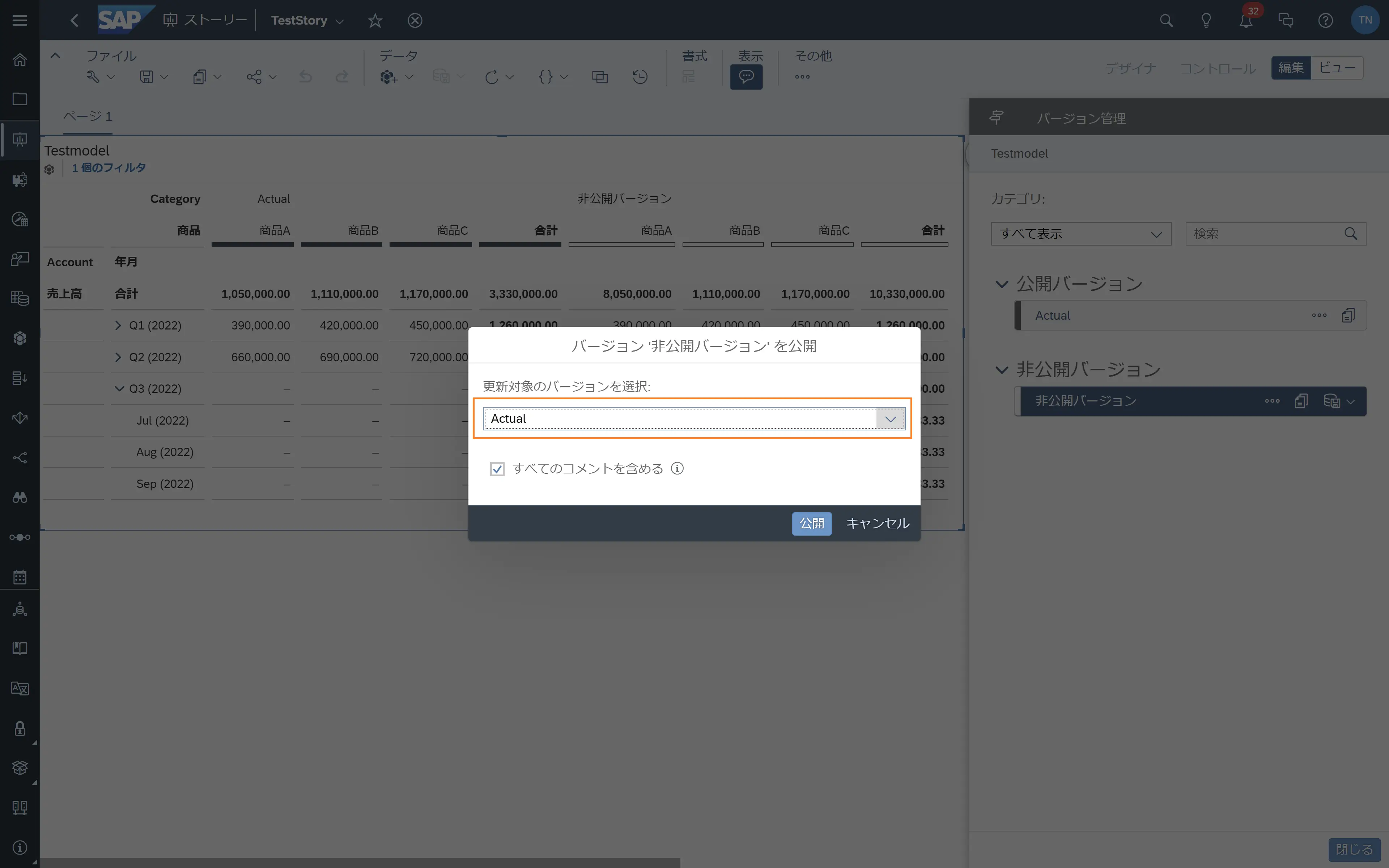This screenshot has width=1389, height=868.
Task: Click the linked-layout icon in toolbar
Action: point(600,77)
